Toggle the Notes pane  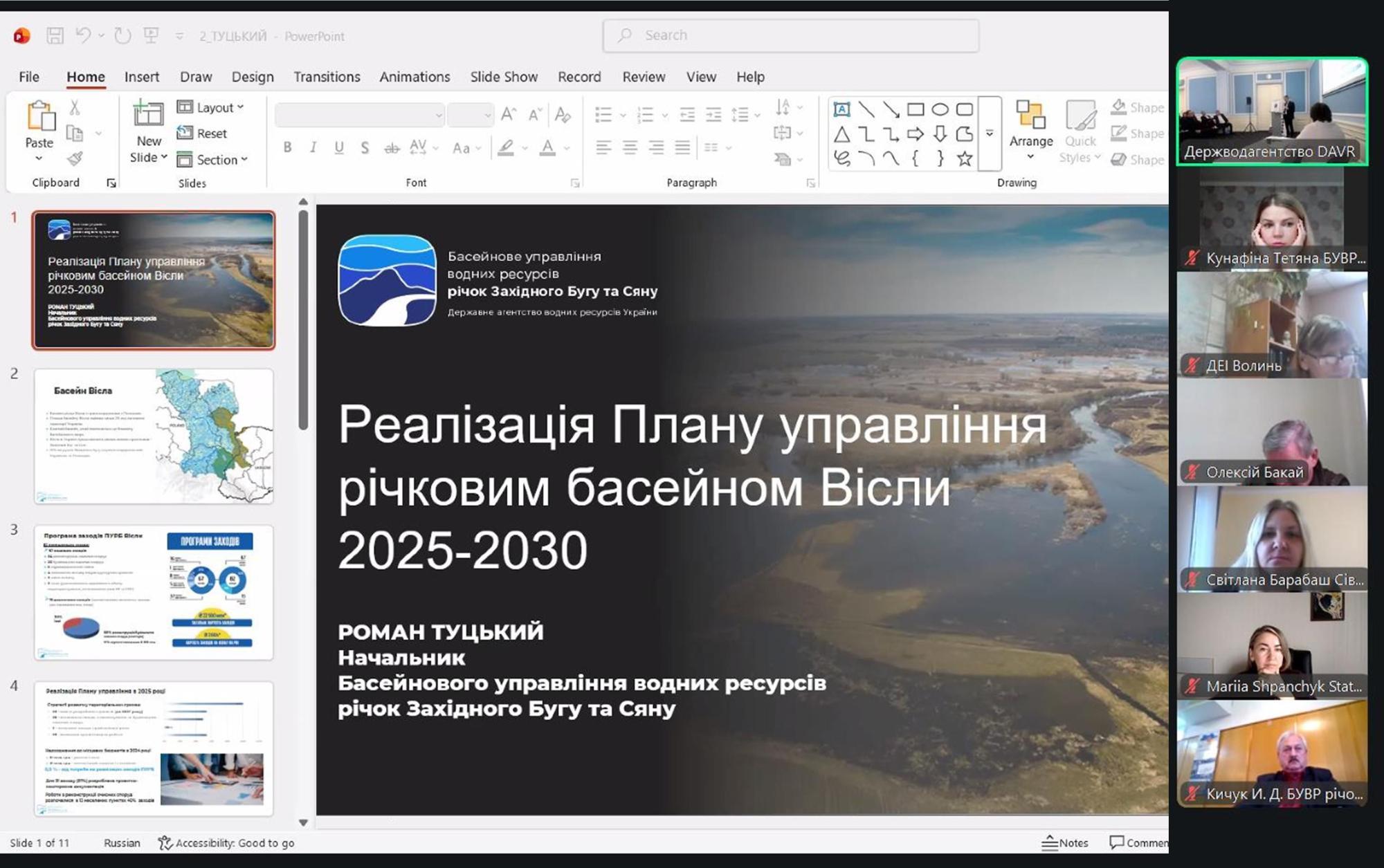1065,842
